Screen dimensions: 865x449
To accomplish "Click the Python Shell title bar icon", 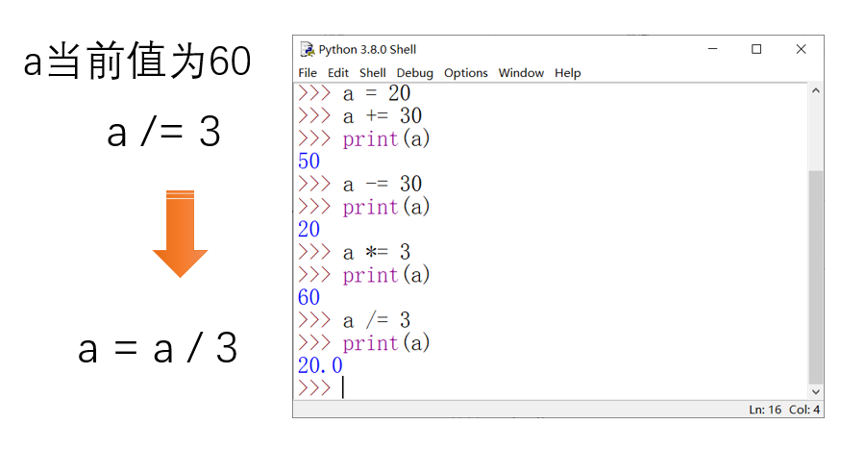I will click(x=307, y=50).
